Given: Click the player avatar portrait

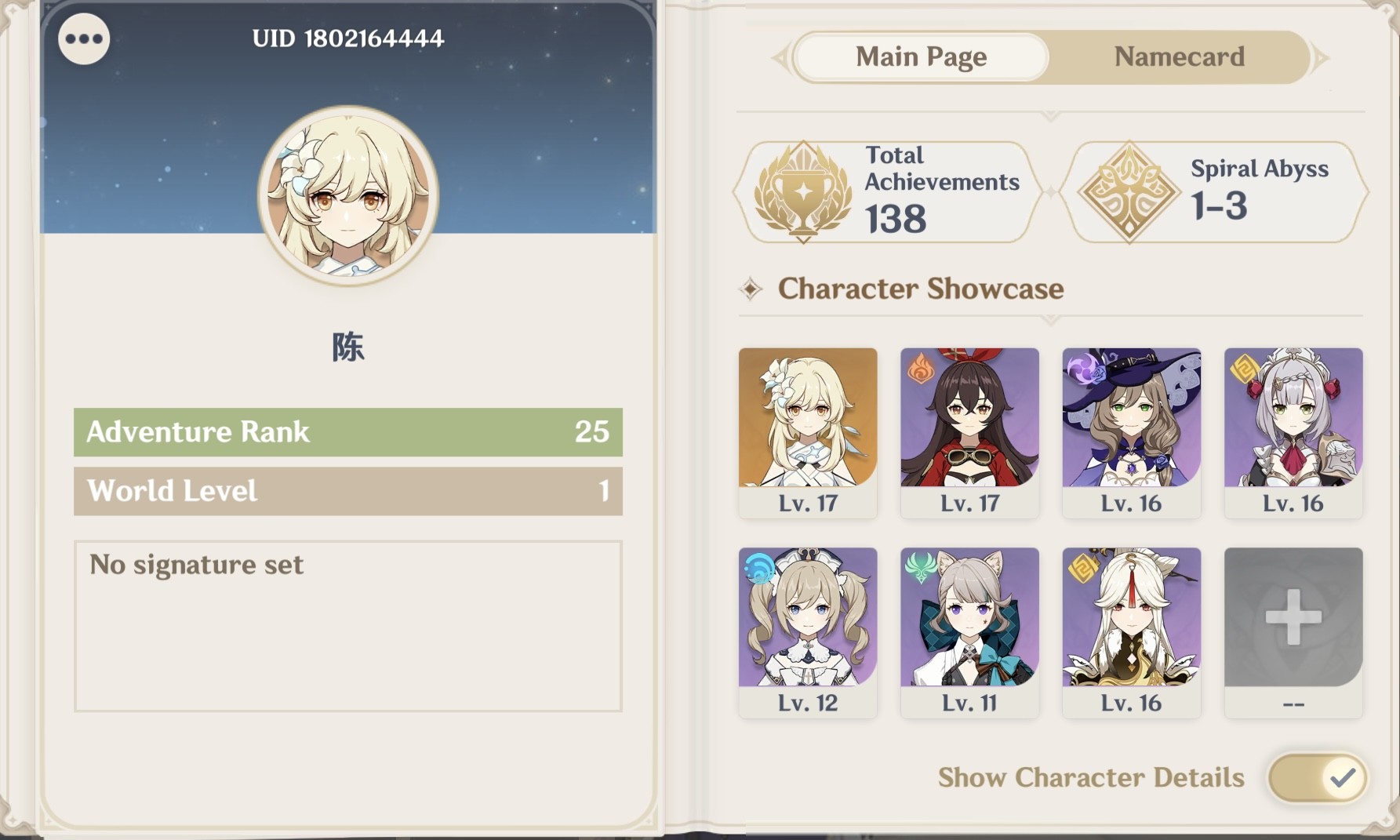Looking at the screenshot, I should coord(348,195).
